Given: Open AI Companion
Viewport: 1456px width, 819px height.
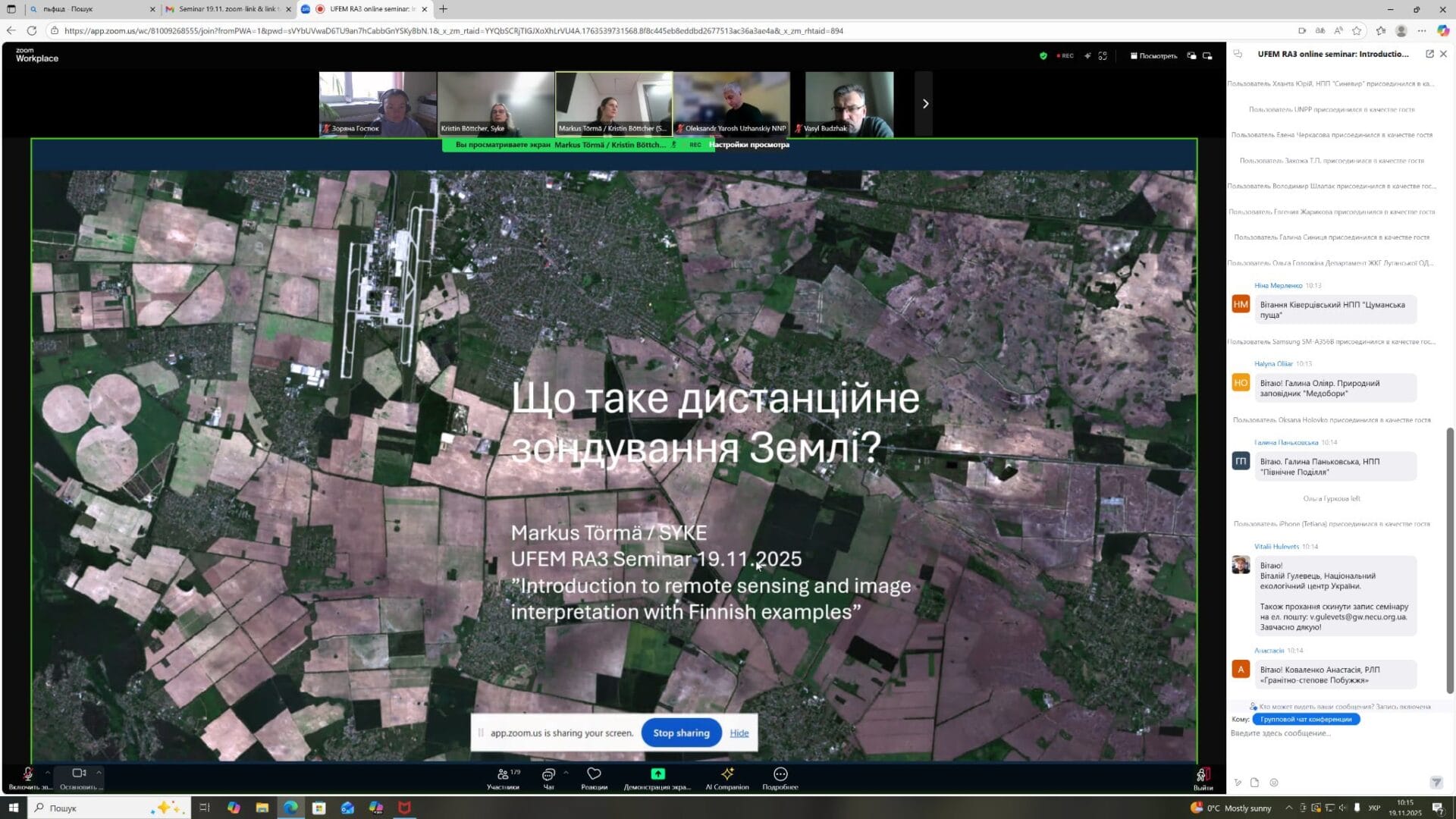Looking at the screenshot, I should 726,774.
